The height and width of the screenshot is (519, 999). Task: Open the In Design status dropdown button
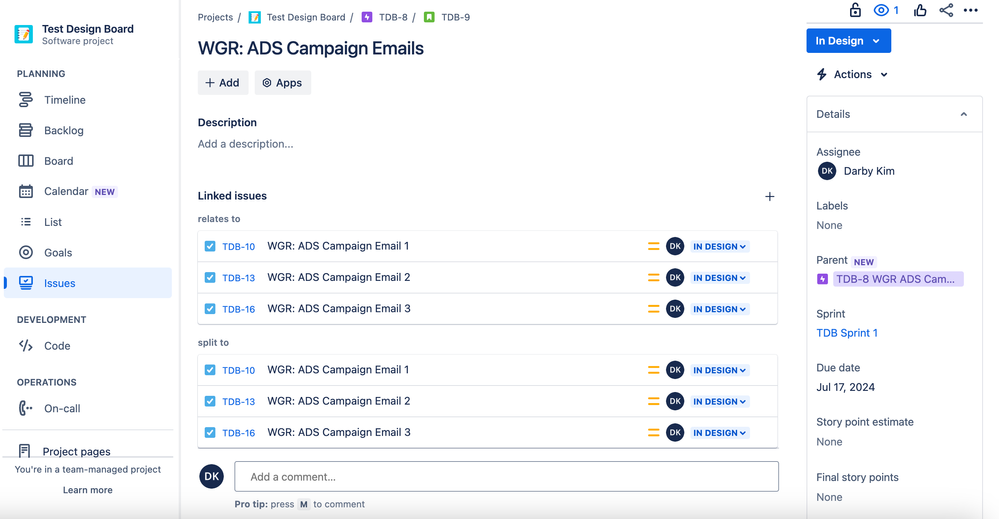[x=848, y=41]
